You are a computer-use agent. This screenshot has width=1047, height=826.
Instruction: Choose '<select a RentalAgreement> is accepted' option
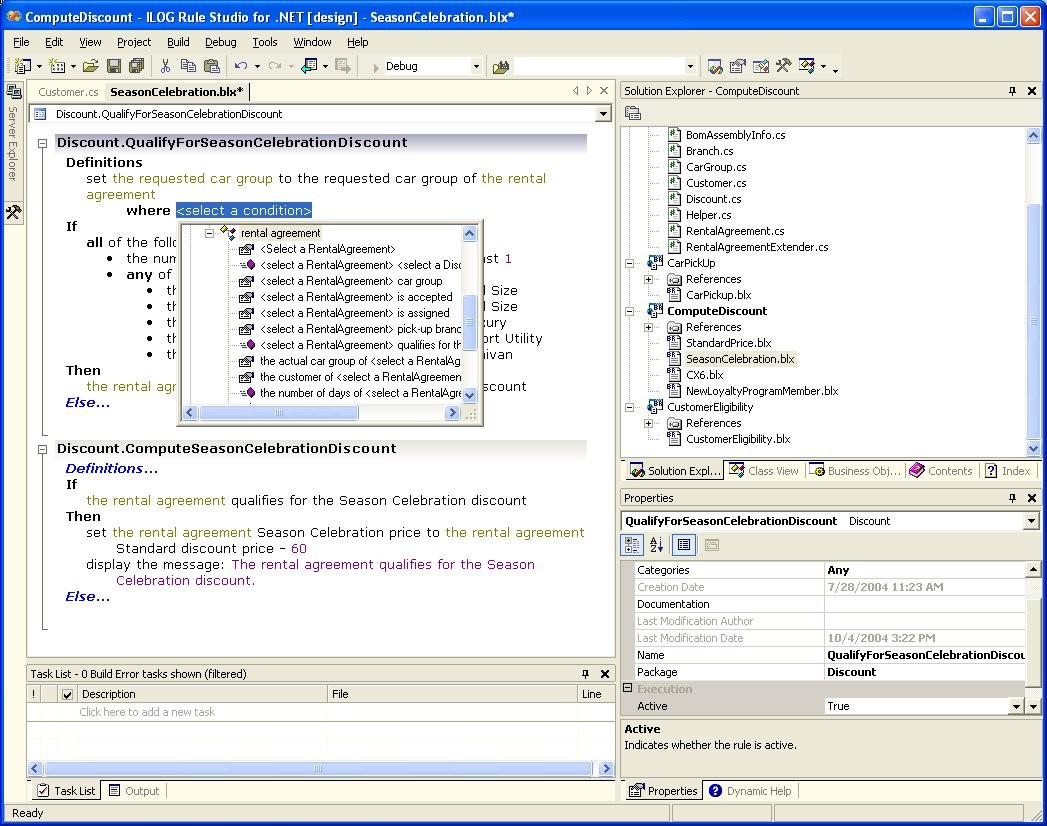click(356, 297)
